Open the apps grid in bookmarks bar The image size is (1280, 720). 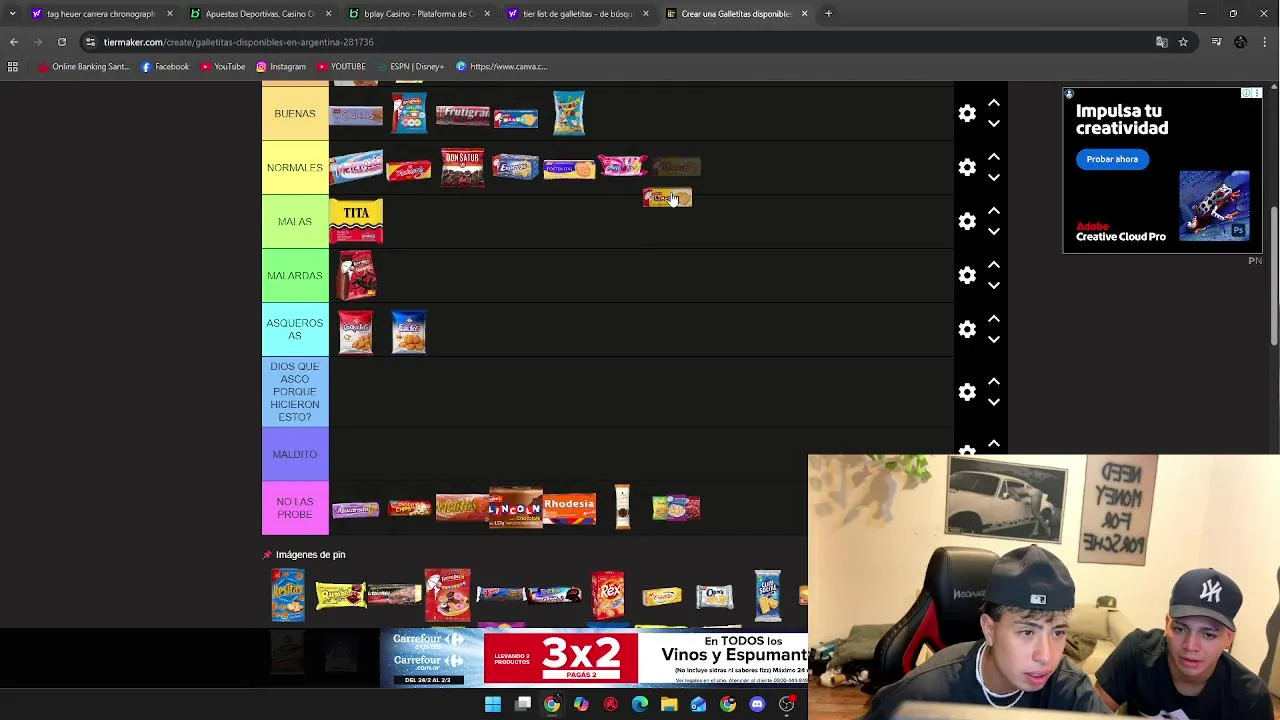point(13,67)
